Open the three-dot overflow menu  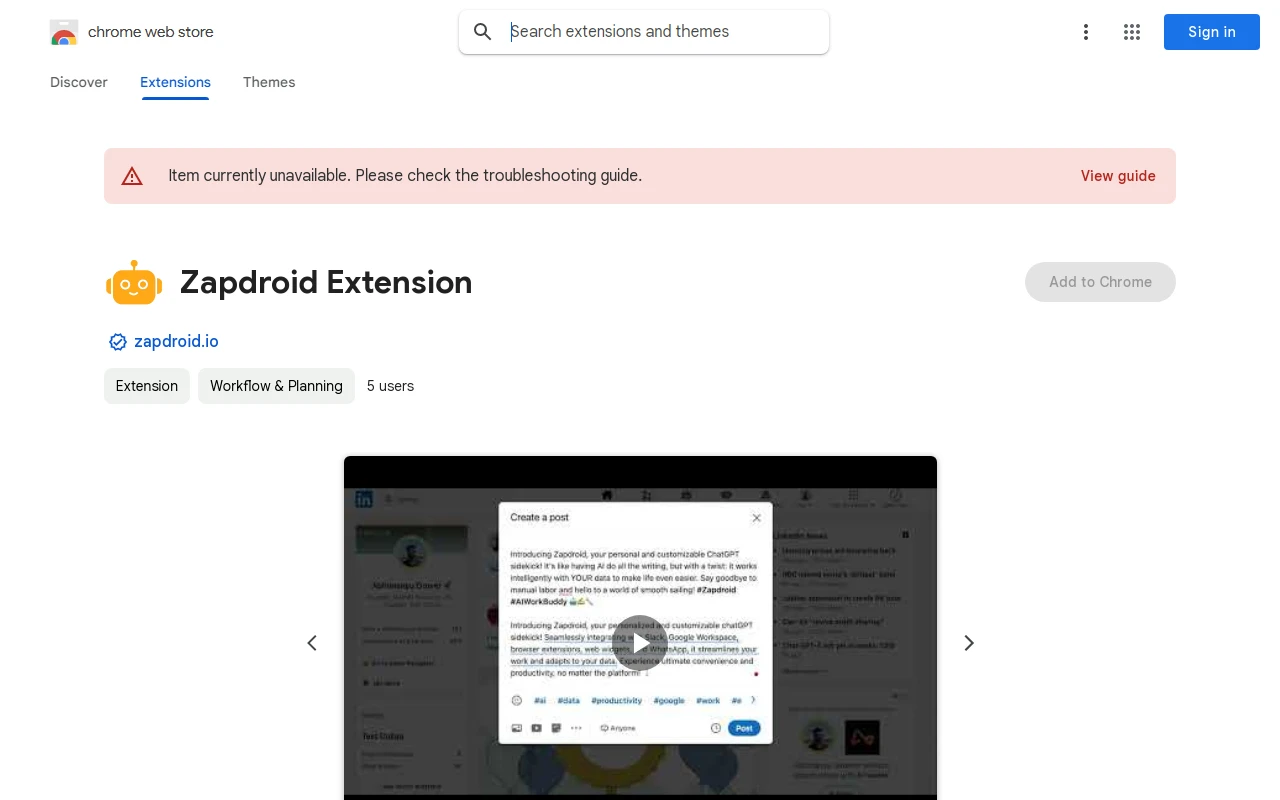click(x=1084, y=31)
